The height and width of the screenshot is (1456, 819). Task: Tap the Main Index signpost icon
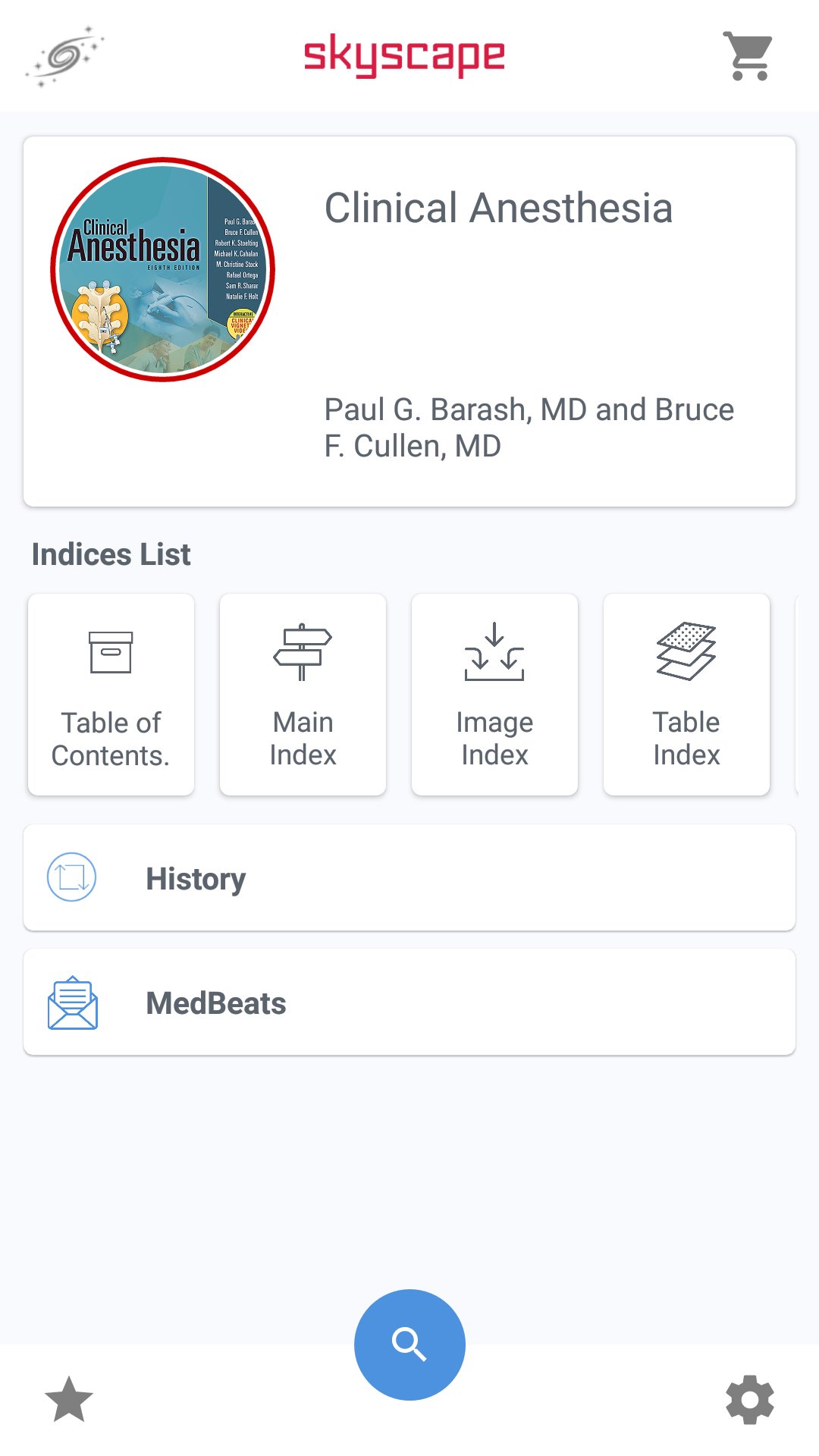tap(303, 652)
